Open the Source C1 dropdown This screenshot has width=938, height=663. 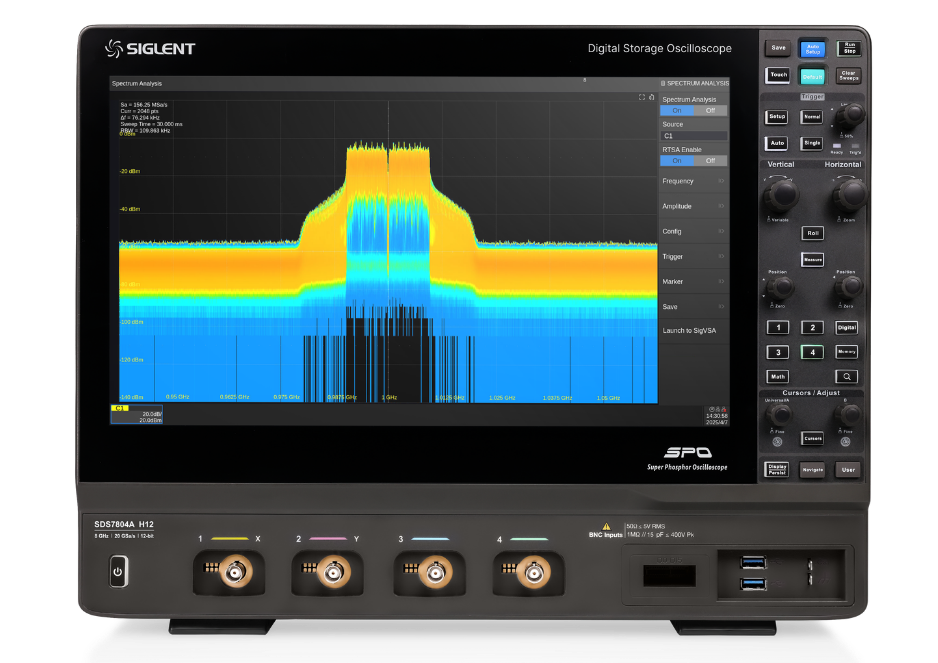click(x=693, y=135)
